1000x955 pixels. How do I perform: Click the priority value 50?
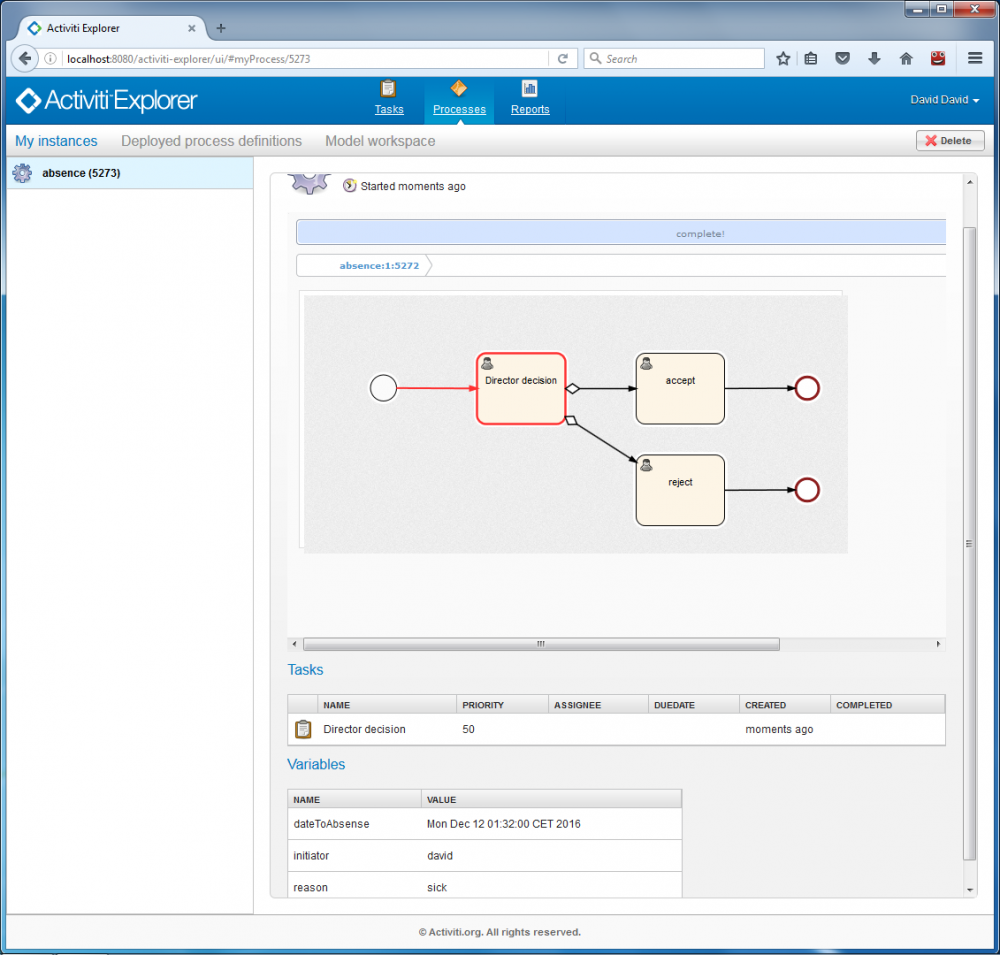(x=468, y=729)
